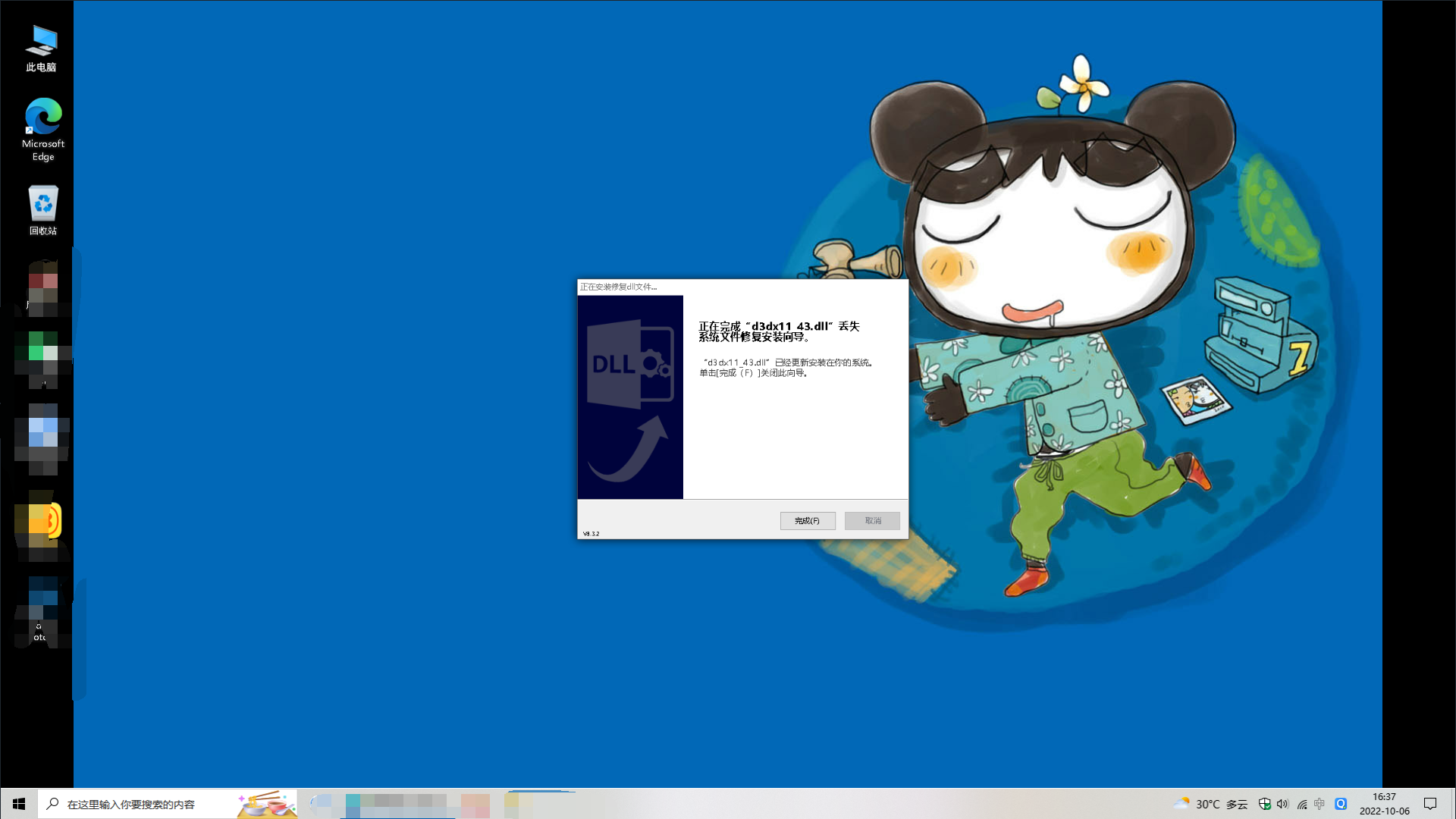Open the clock showing 16:37
This screenshot has width=1456, height=819.
[1384, 804]
